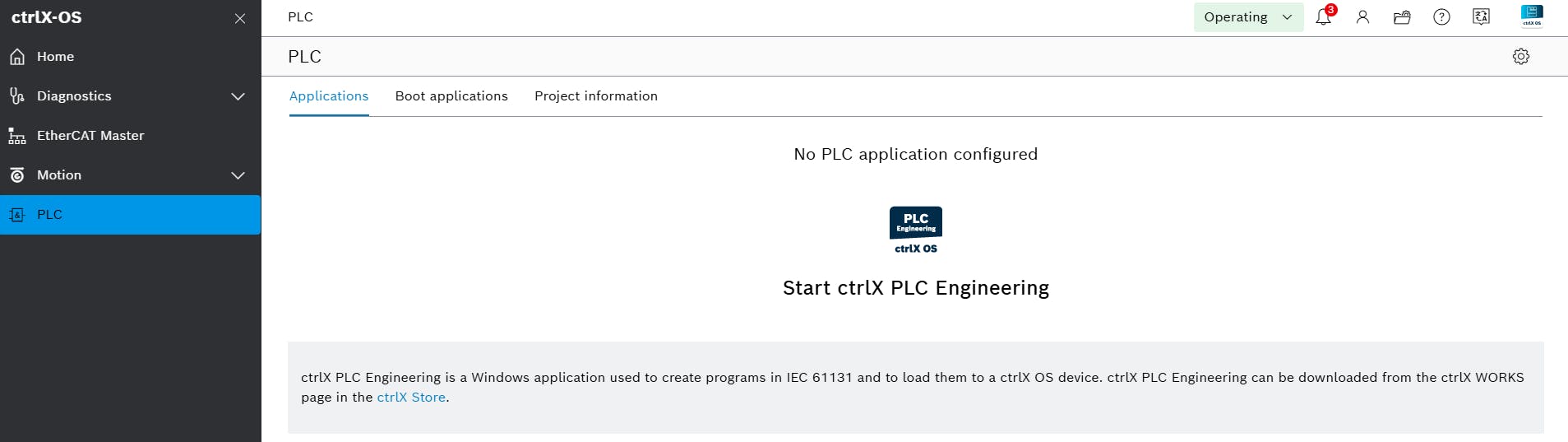
Task: Open the help question mark icon
Action: tap(1441, 16)
